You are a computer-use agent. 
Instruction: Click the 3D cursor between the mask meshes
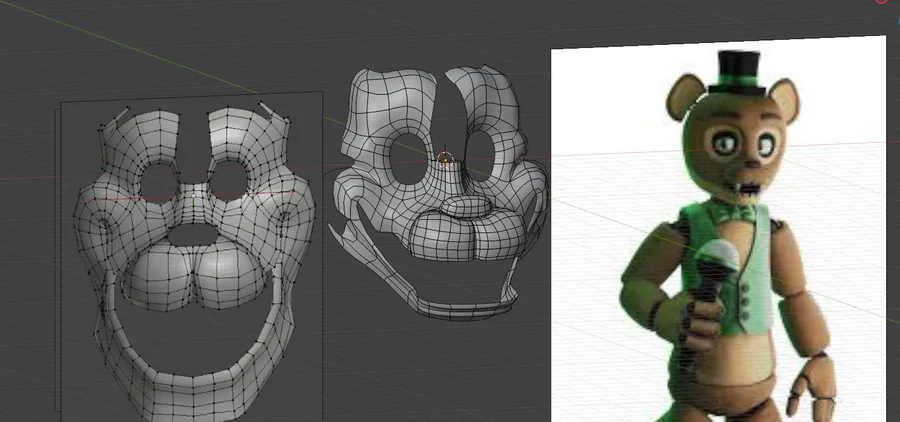[x=445, y=158]
